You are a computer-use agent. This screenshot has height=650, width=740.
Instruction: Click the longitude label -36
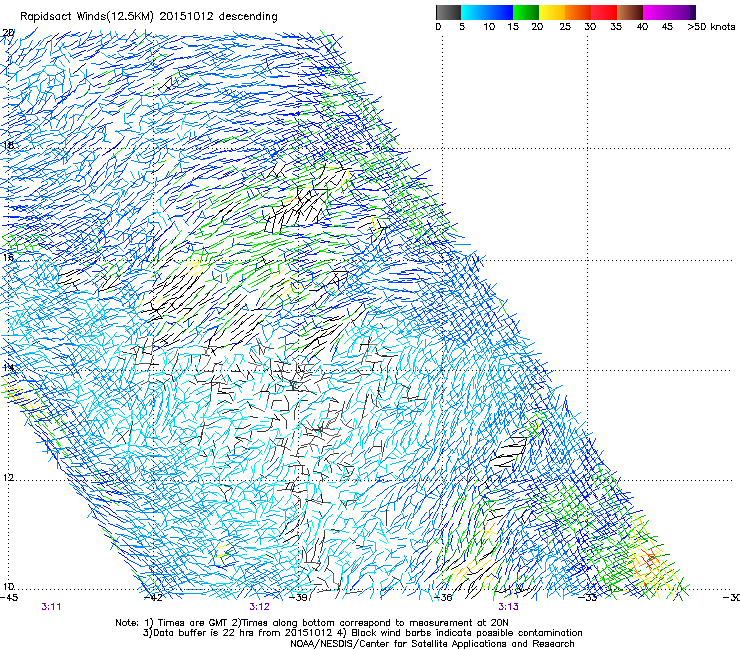point(443,598)
